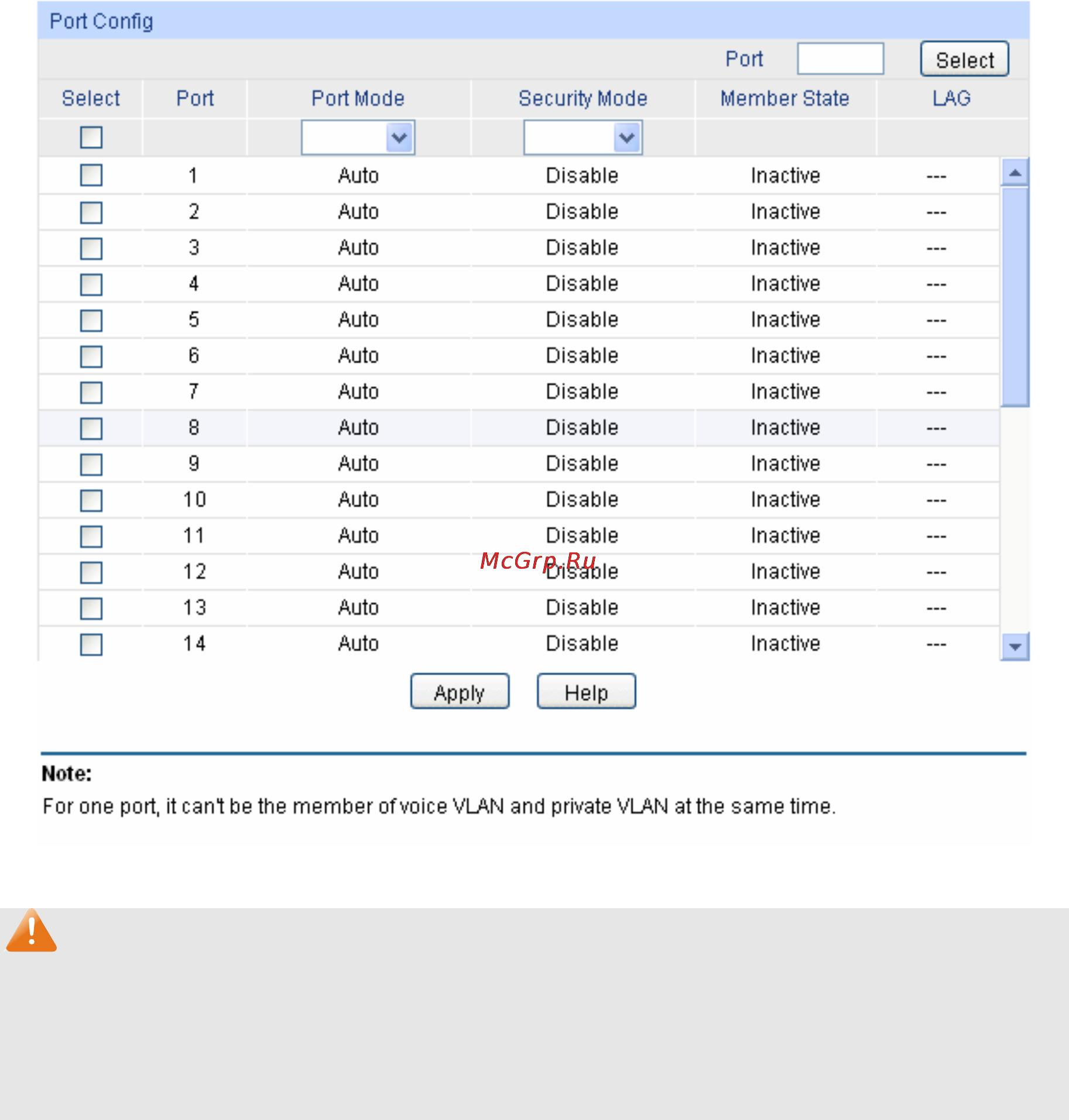Screen dimensions: 1069x1120
Task: Tick the checkbox for port 4
Action: (91, 284)
